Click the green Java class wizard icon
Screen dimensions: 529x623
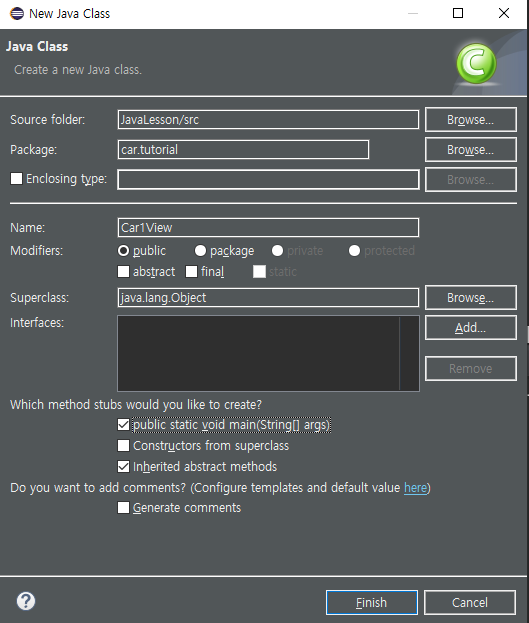coord(476,64)
